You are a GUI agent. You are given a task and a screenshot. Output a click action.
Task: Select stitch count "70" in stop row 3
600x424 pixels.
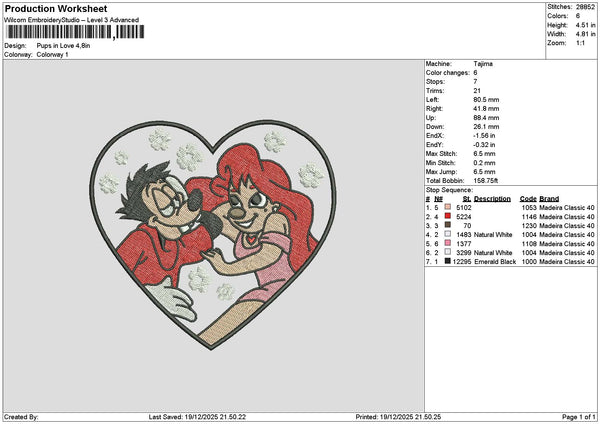(467, 226)
